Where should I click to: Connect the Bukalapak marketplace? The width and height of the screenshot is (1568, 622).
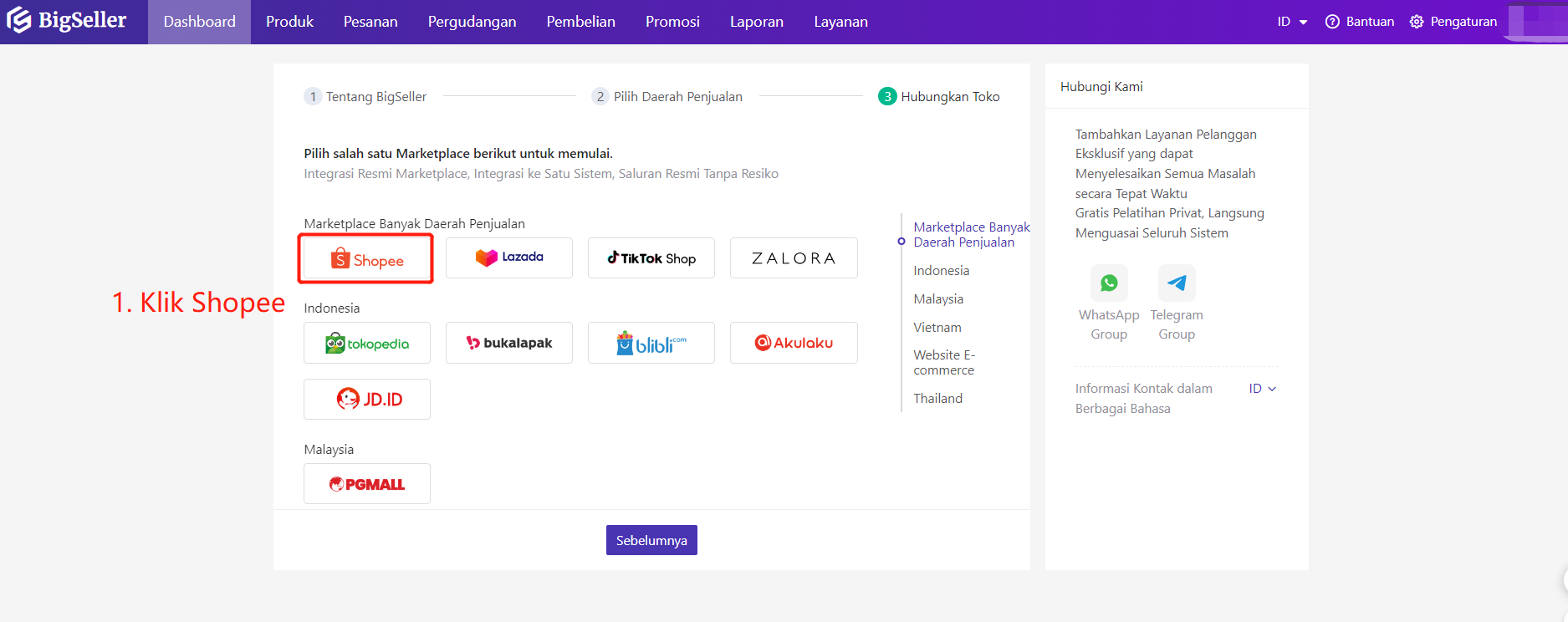tap(509, 343)
